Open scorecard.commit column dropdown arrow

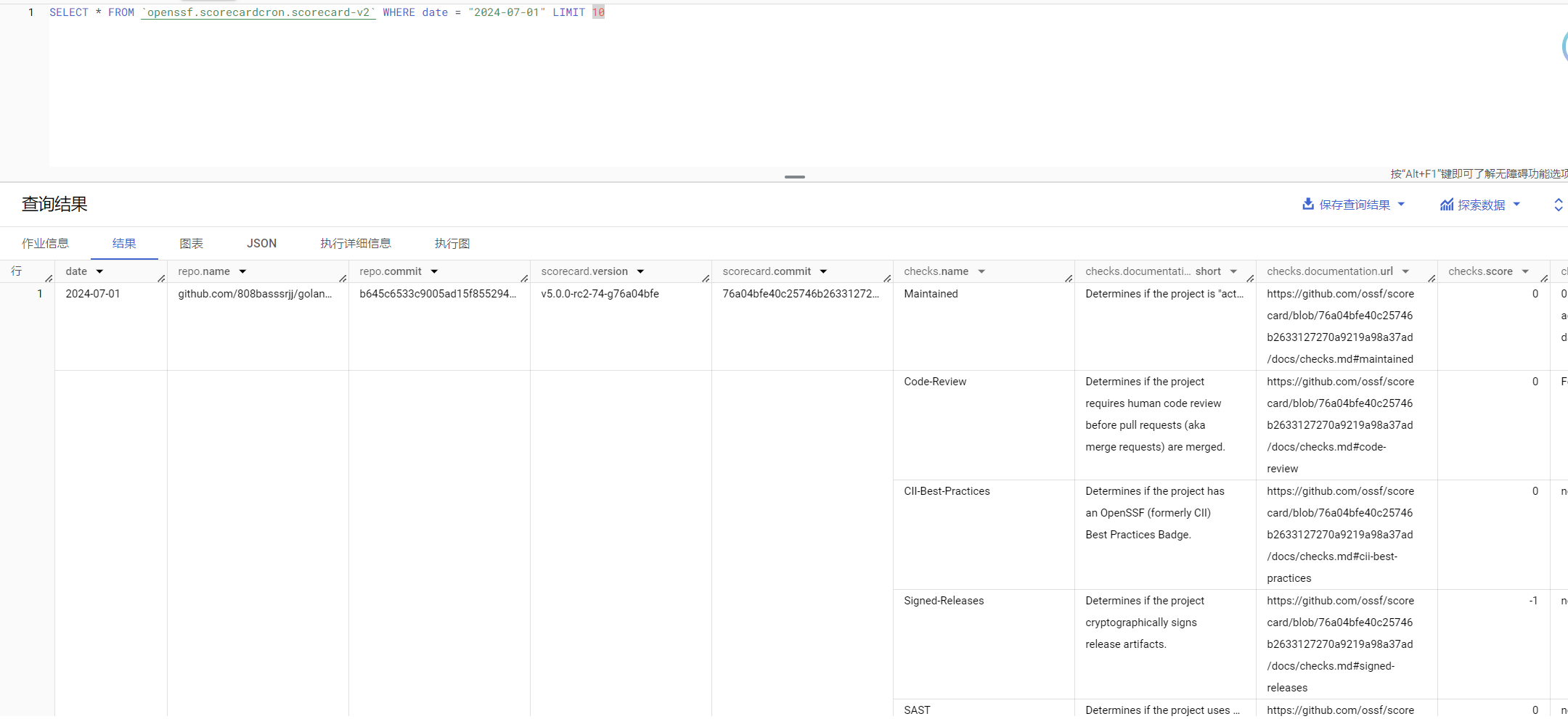(823, 271)
